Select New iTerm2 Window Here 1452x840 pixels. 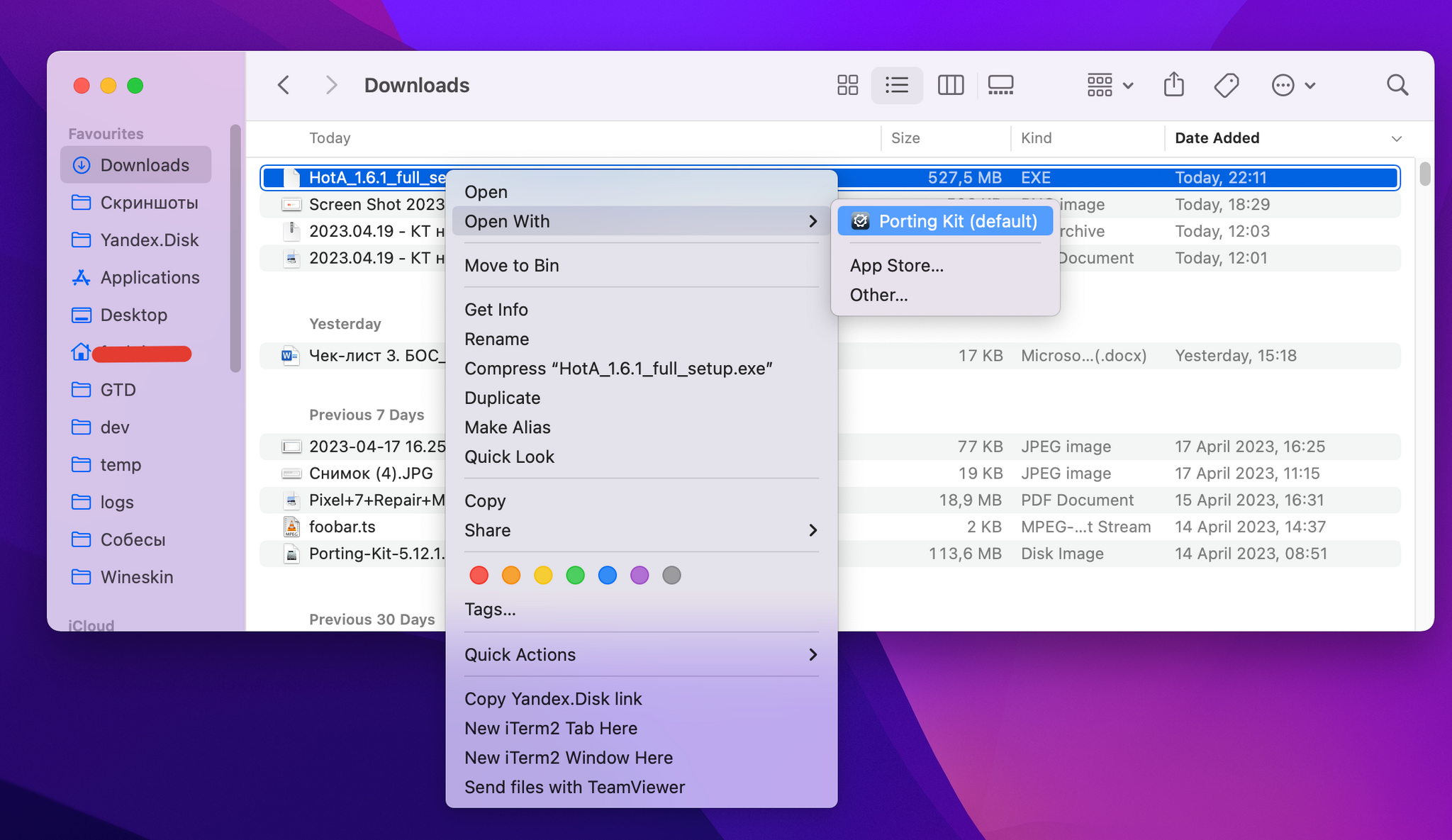641,758
